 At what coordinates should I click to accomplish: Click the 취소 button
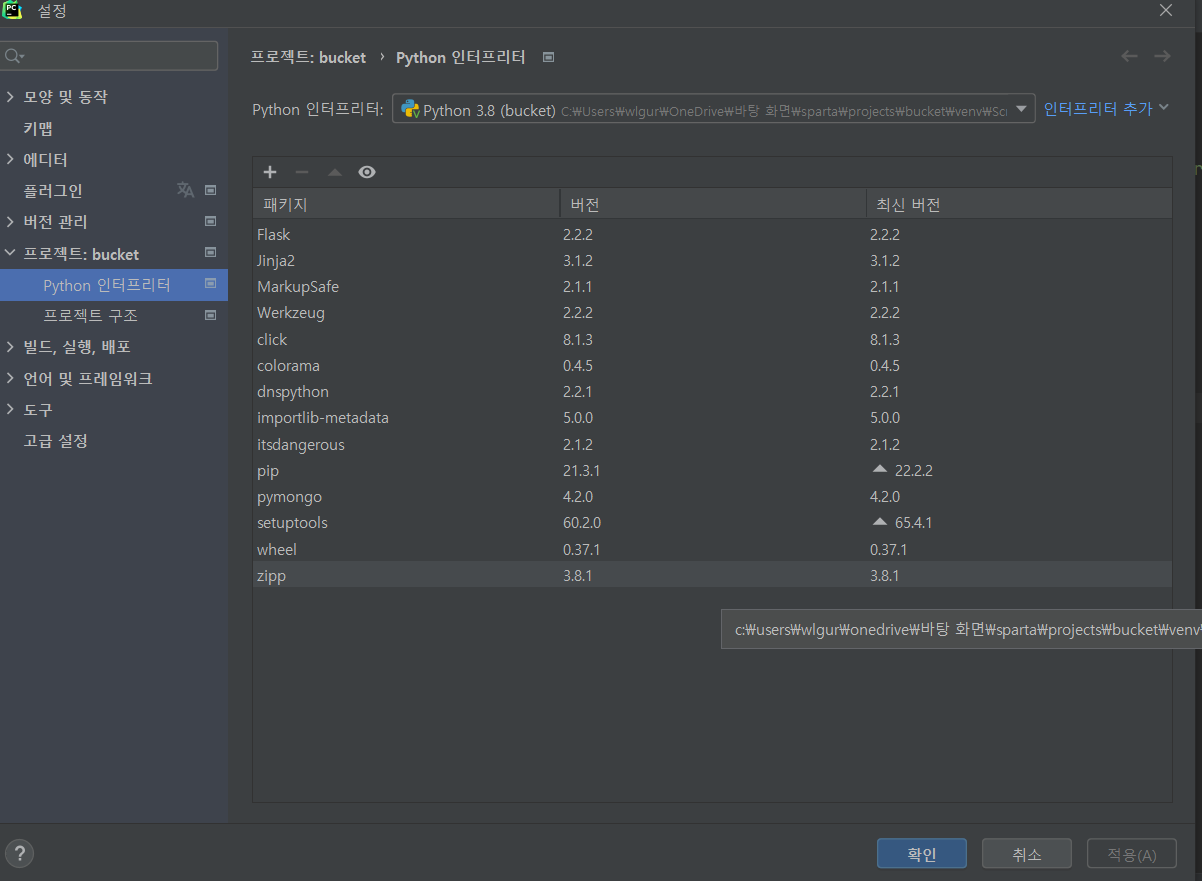pos(1027,854)
